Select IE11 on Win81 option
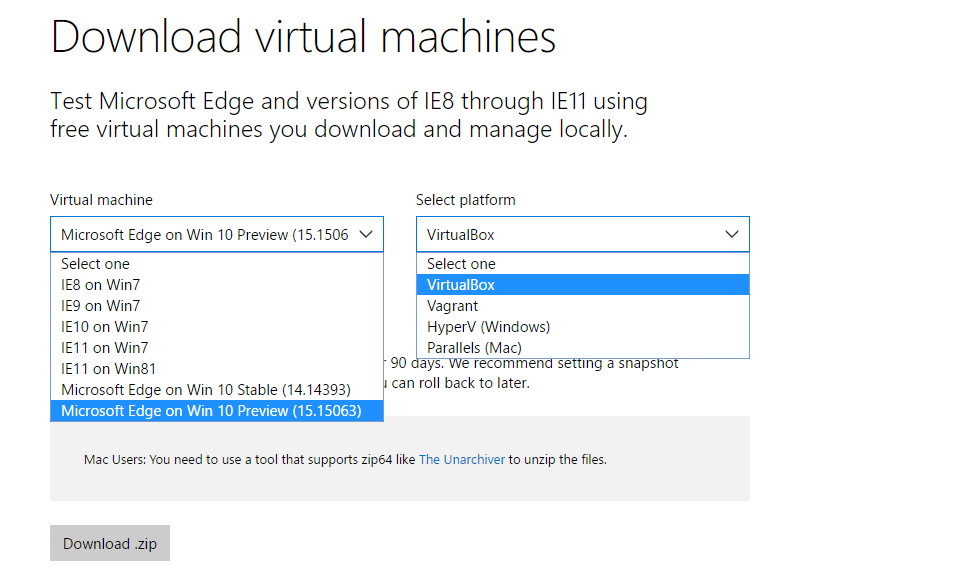953x575 pixels. click(x=217, y=368)
